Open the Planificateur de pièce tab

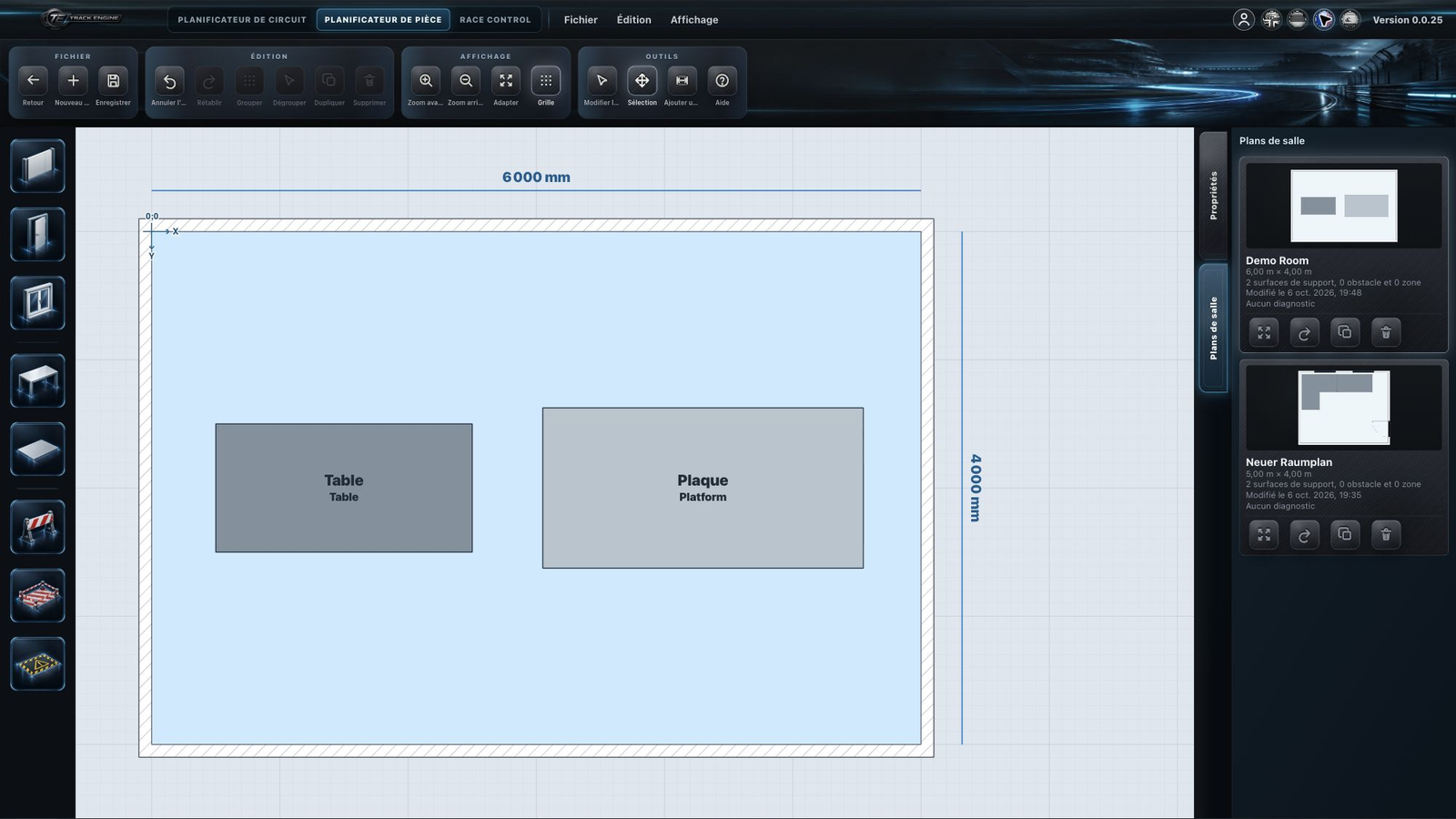383,19
